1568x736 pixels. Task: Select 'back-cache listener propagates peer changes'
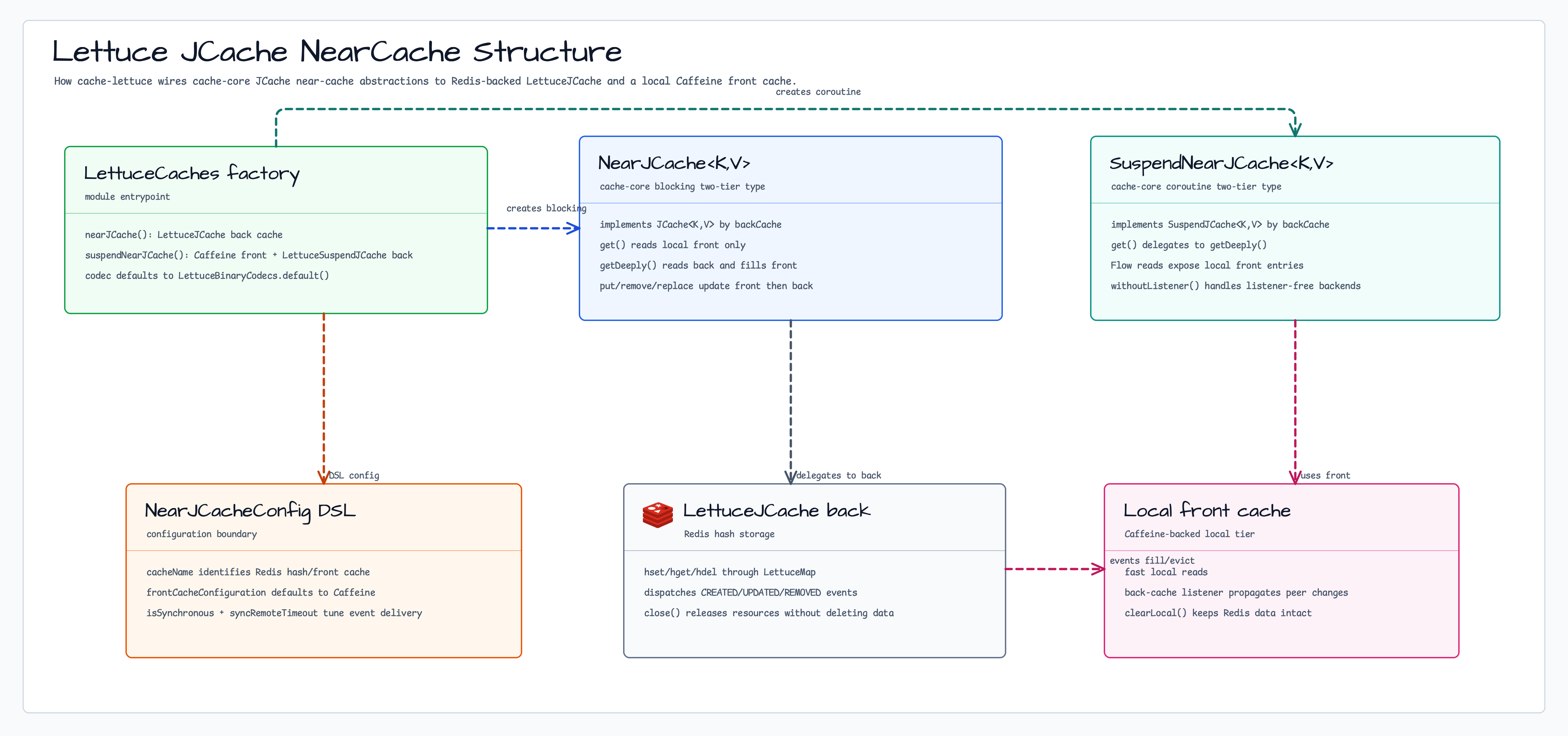tap(1236, 593)
